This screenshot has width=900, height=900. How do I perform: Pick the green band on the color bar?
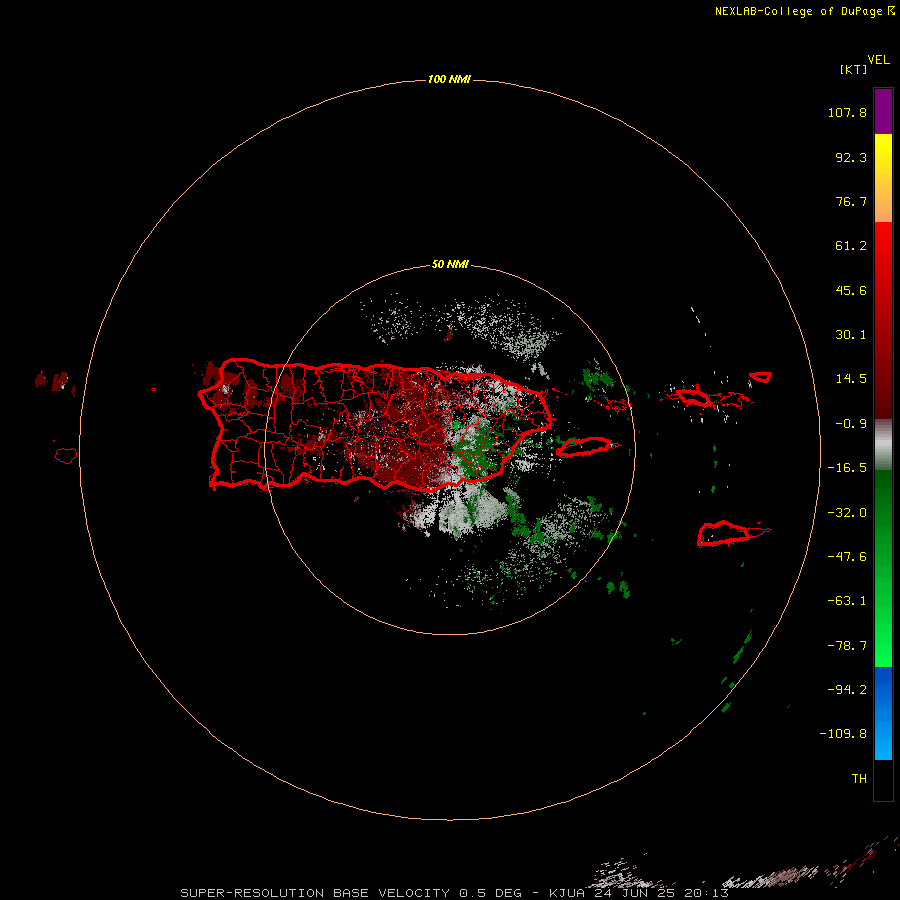(883, 568)
